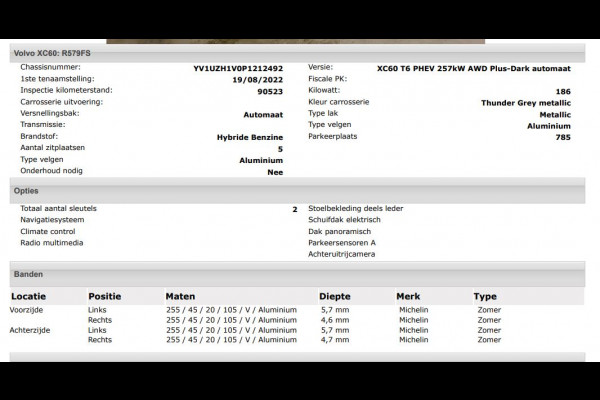The image size is (600, 400).
Task: Select the Radio multimedia option
Action: (x=52, y=243)
